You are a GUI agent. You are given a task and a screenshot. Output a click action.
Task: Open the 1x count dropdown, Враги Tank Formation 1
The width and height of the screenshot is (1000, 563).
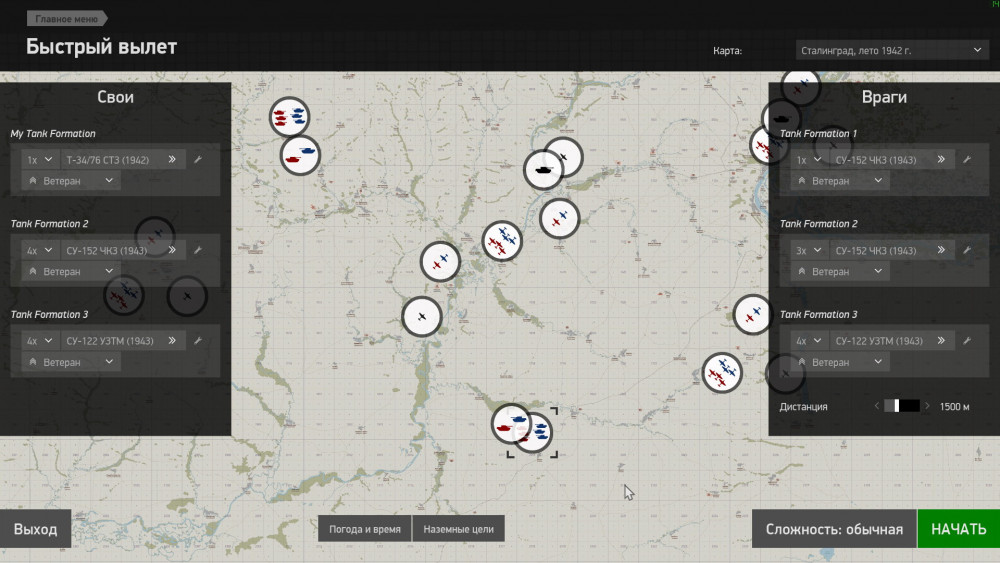(x=809, y=159)
